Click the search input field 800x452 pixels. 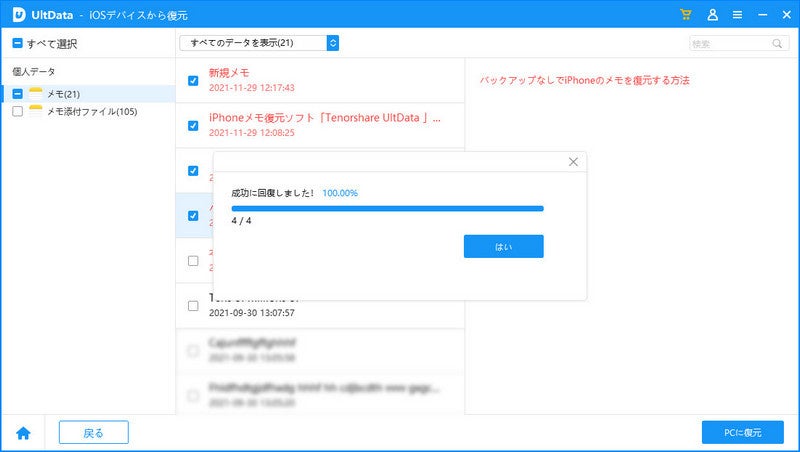(x=739, y=43)
